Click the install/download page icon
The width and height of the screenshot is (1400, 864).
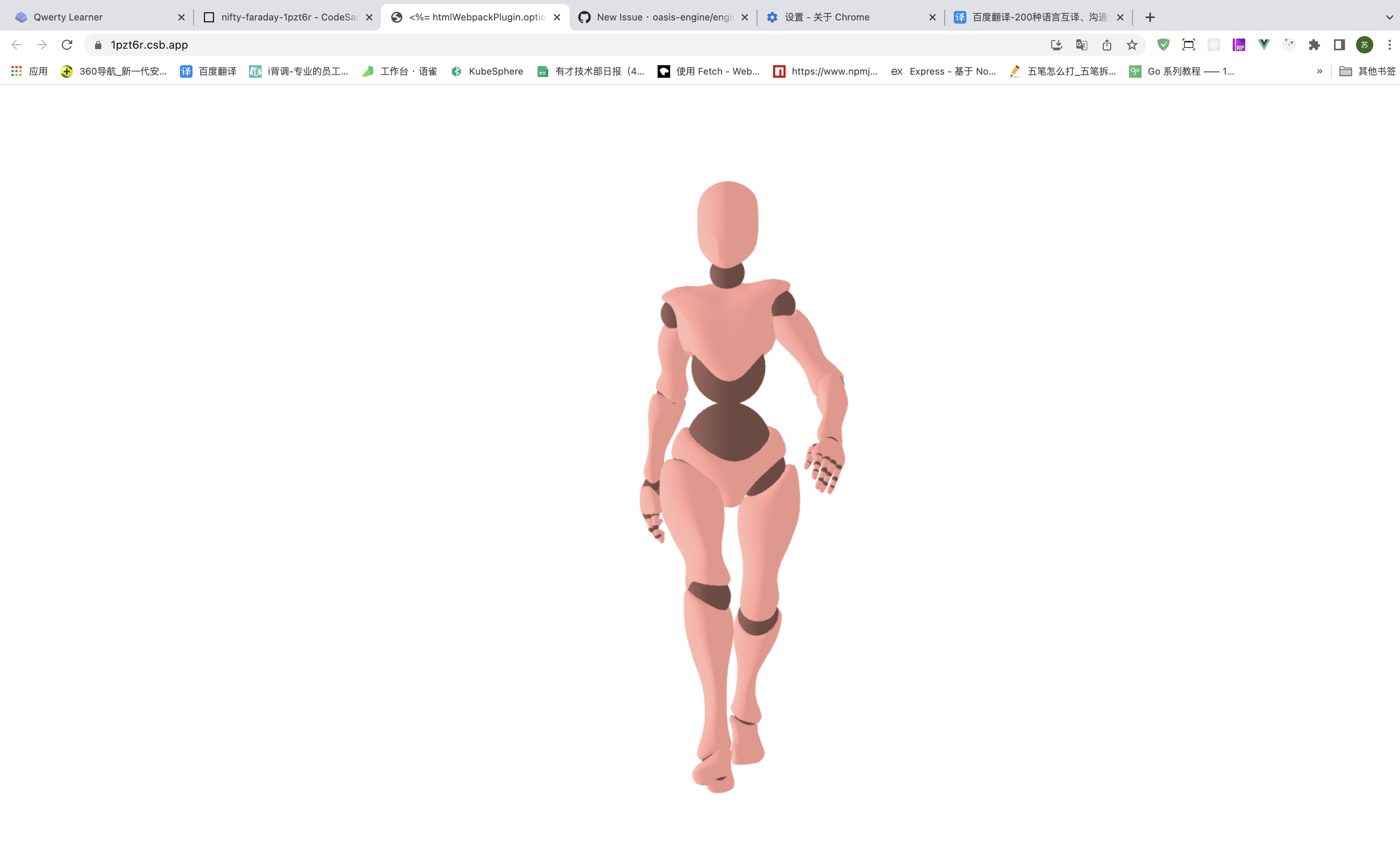(1057, 44)
